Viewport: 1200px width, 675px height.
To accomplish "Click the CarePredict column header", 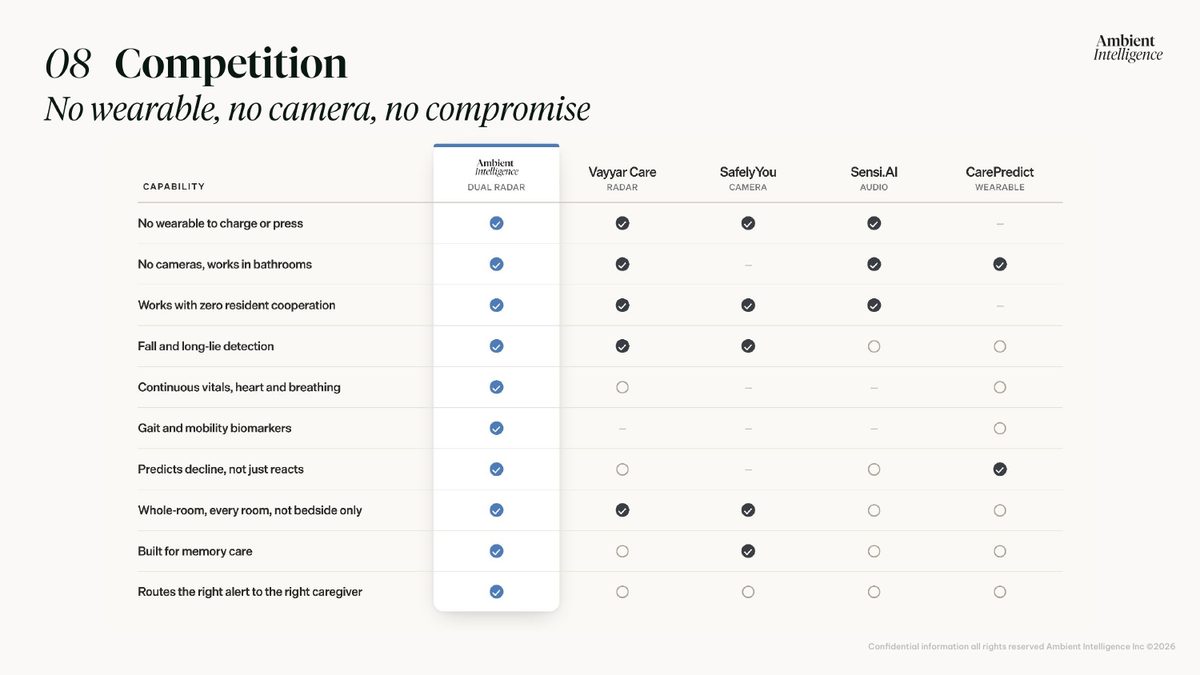I will [x=1000, y=178].
